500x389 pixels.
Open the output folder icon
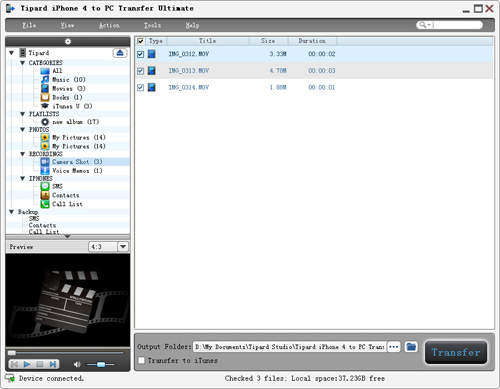tap(411, 347)
